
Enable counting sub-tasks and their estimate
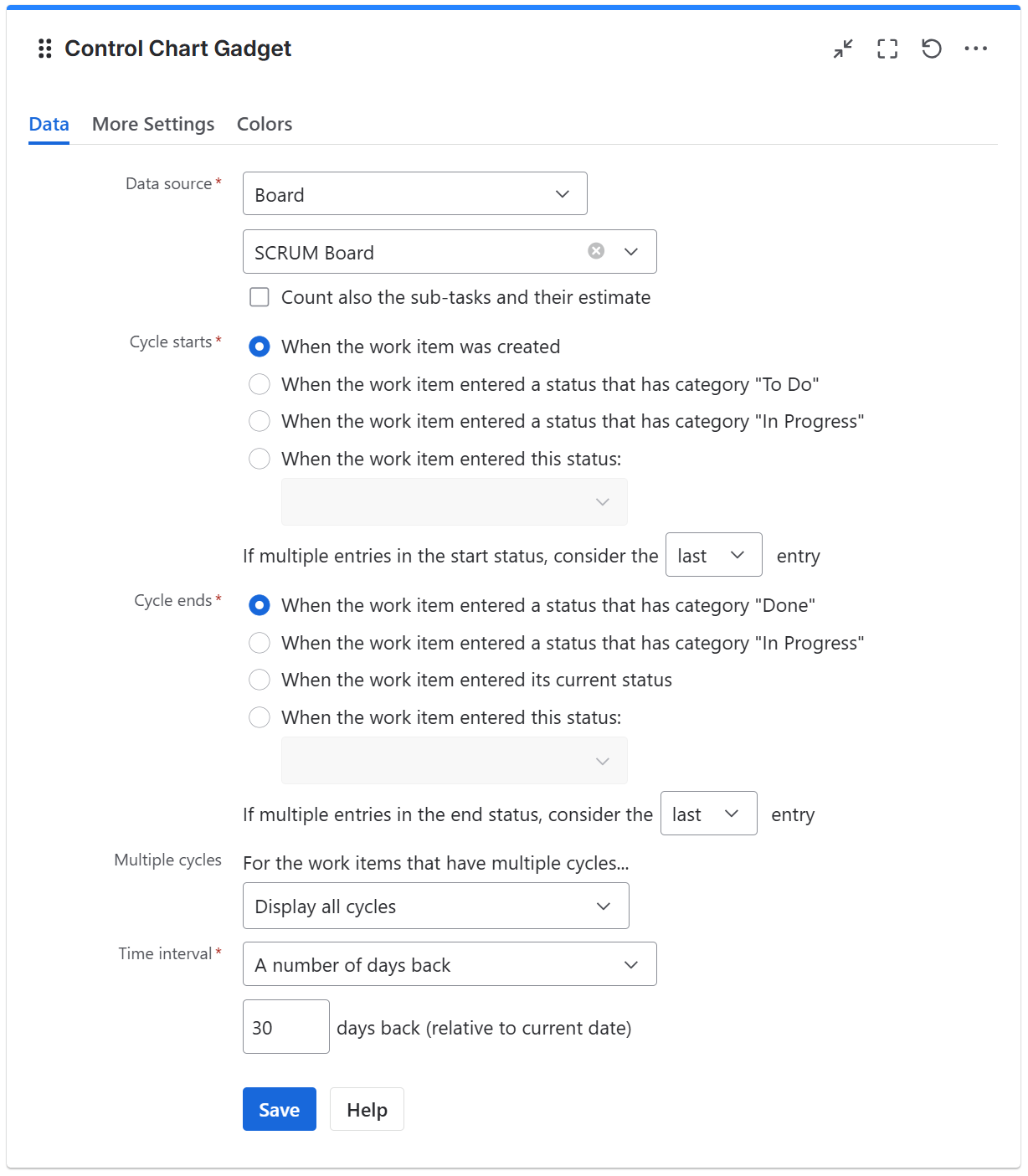(x=259, y=297)
